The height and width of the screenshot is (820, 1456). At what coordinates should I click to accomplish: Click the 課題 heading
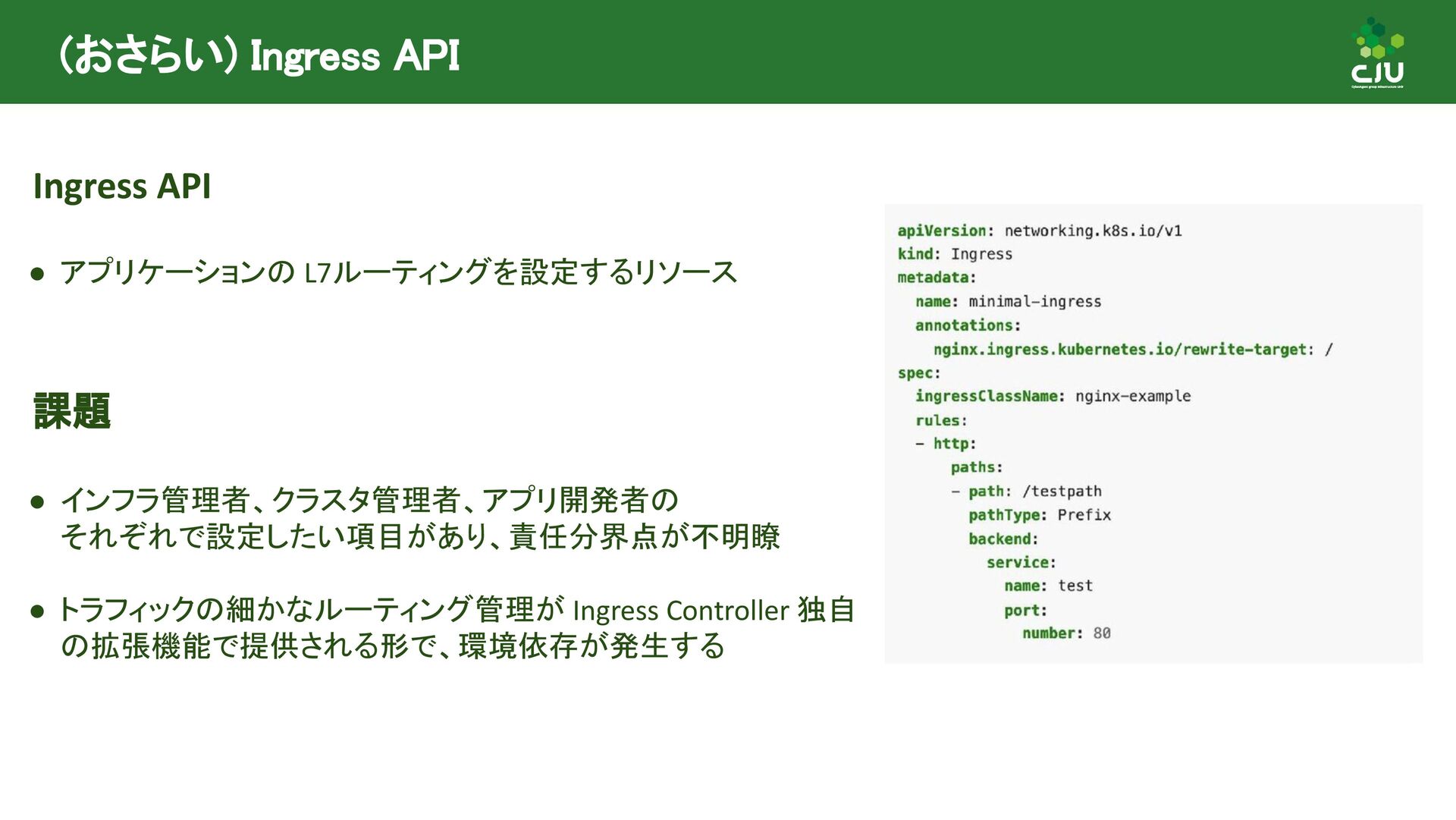(x=72, y=411)
